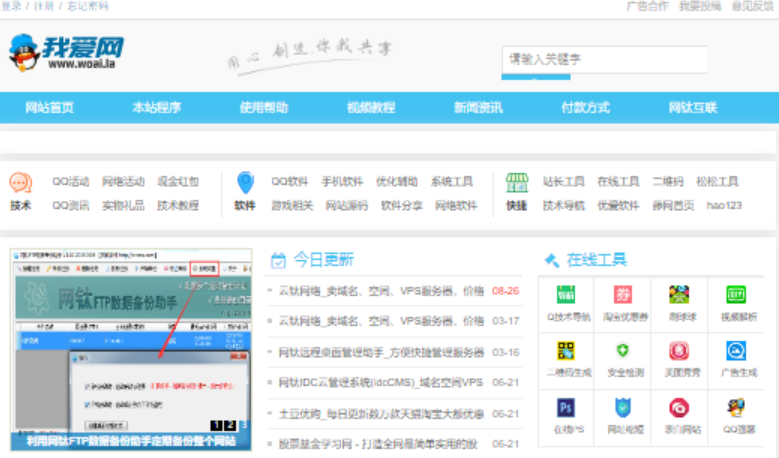Click the 快捷 shop category icon
Viewport: 779px width, 458px height.
point(516,183)
